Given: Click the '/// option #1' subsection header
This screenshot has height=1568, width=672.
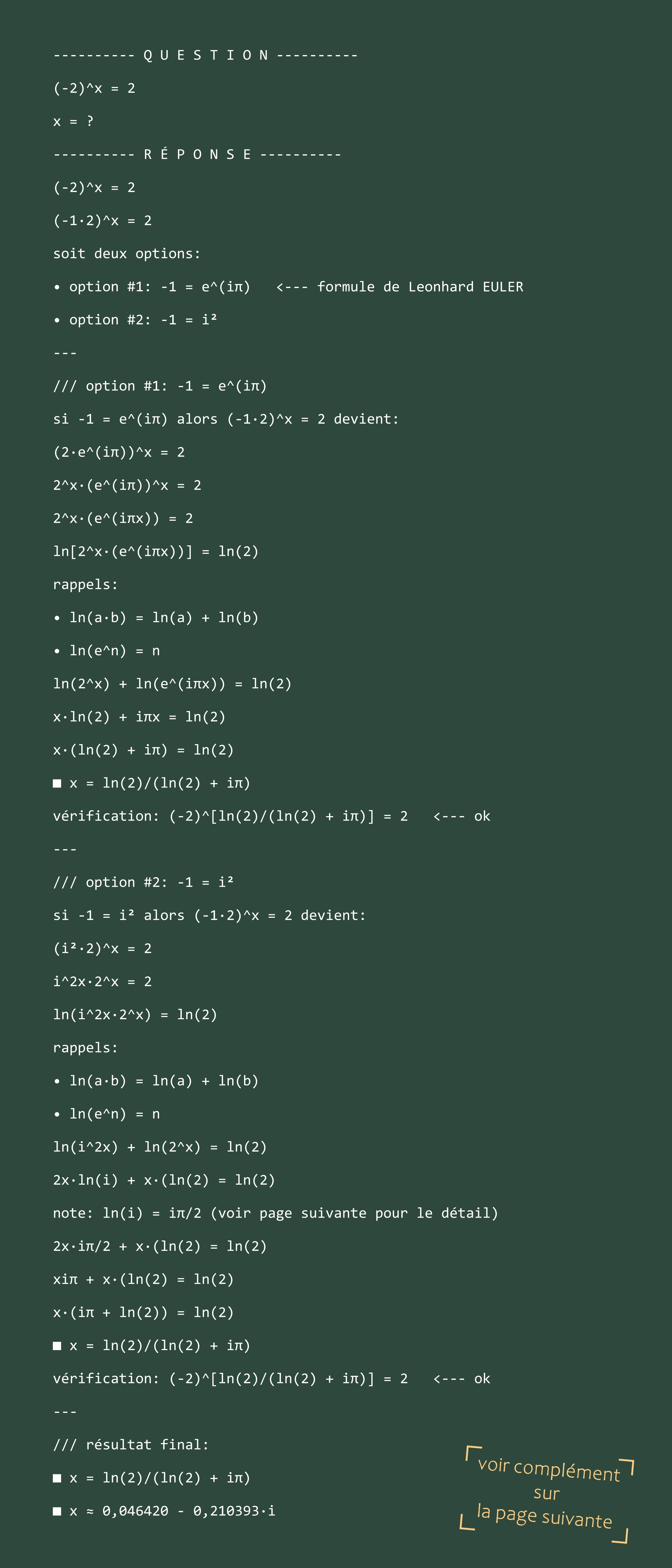Looking at the screenshot, I should click(x=160, y=386).
